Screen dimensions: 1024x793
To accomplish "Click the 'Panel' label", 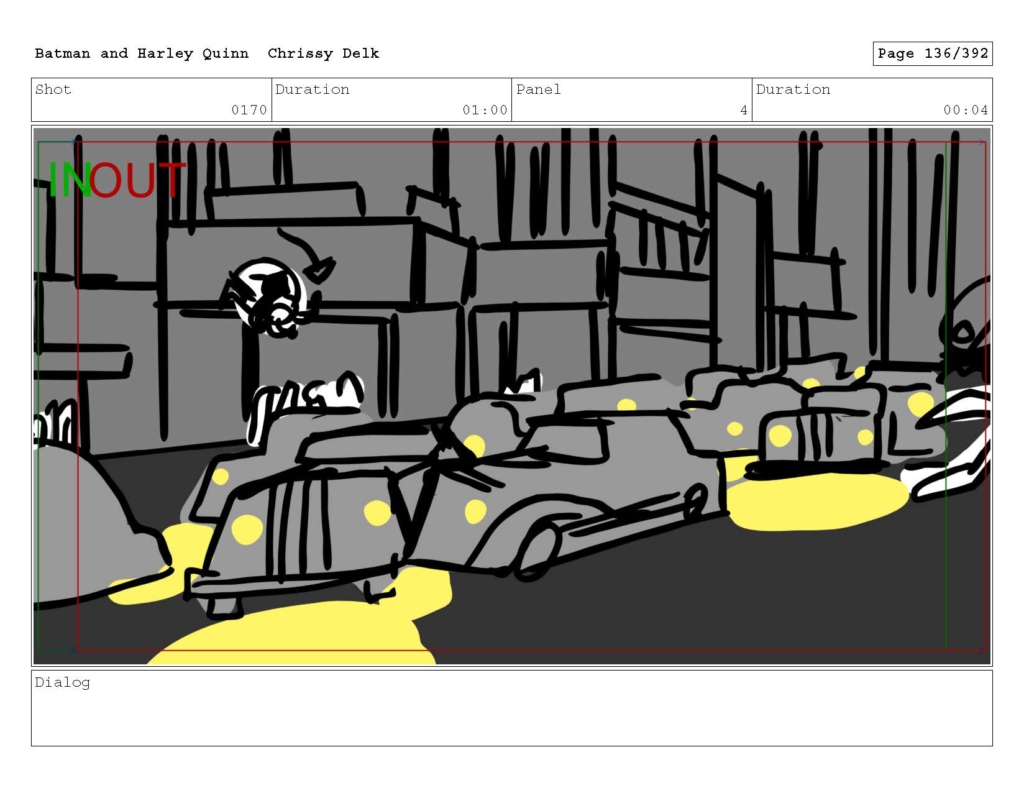I will (x=538, y=89).
